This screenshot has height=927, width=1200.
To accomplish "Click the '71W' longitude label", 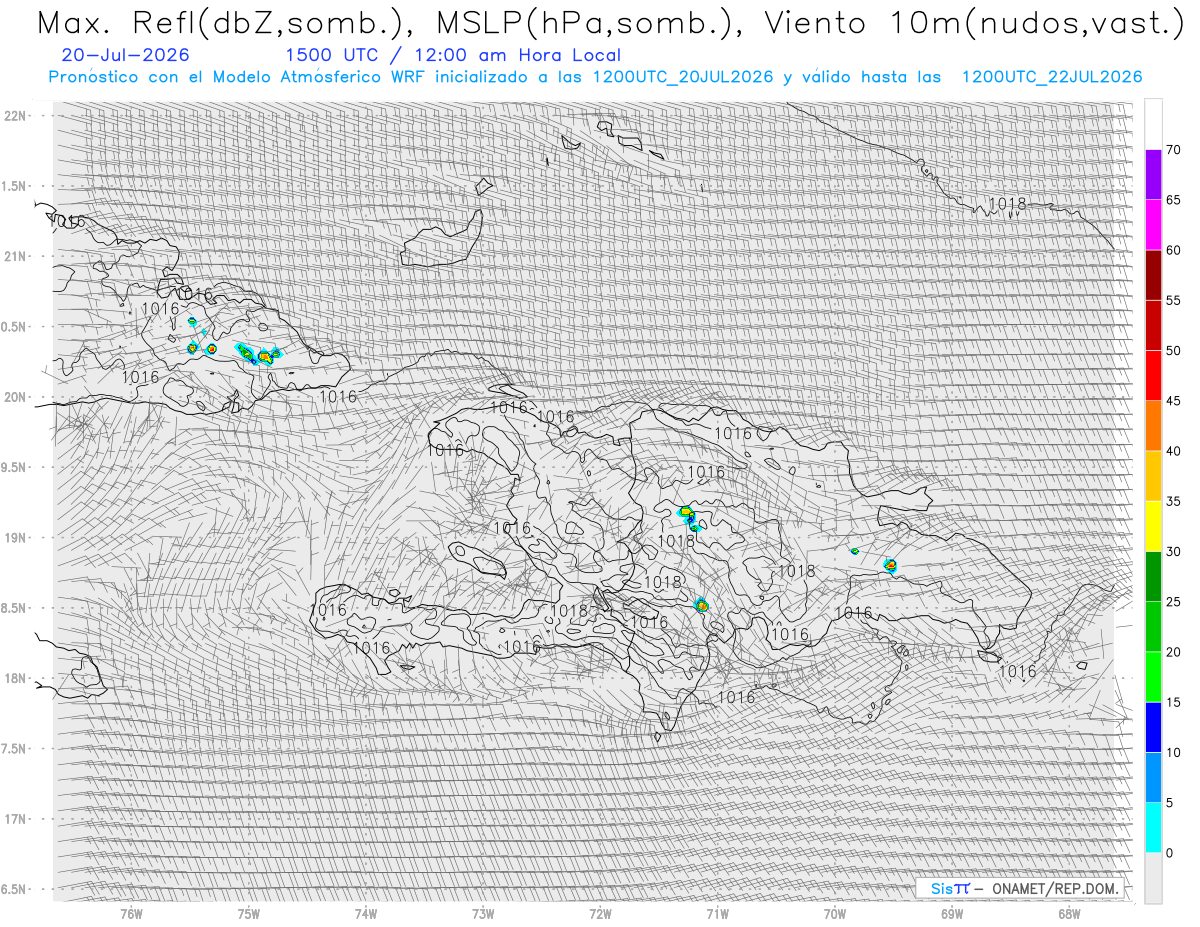I will (717, 913).
